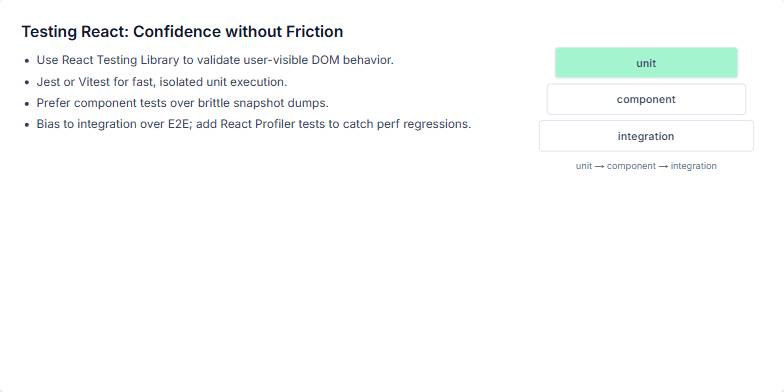Screen dimensions: 784x392
Task: Click the second arrow in the pyramid caption
Action: 663,166
